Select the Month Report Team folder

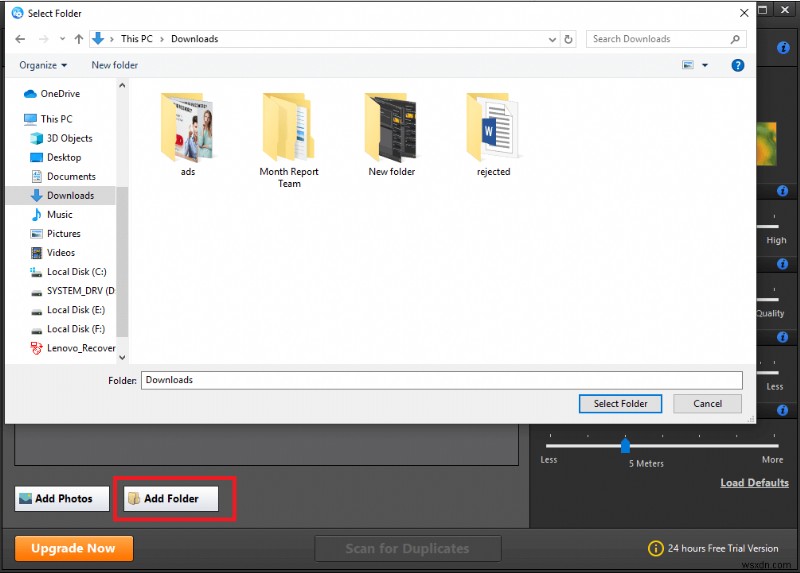pos(289,140)
